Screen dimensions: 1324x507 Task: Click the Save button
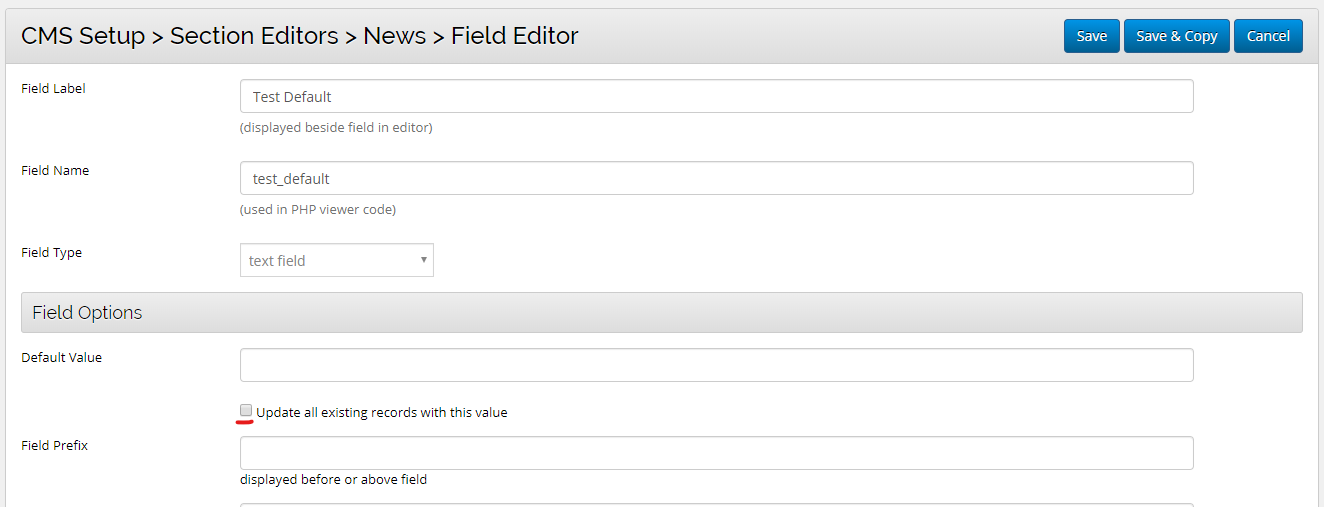click(x=1091, y=36)
